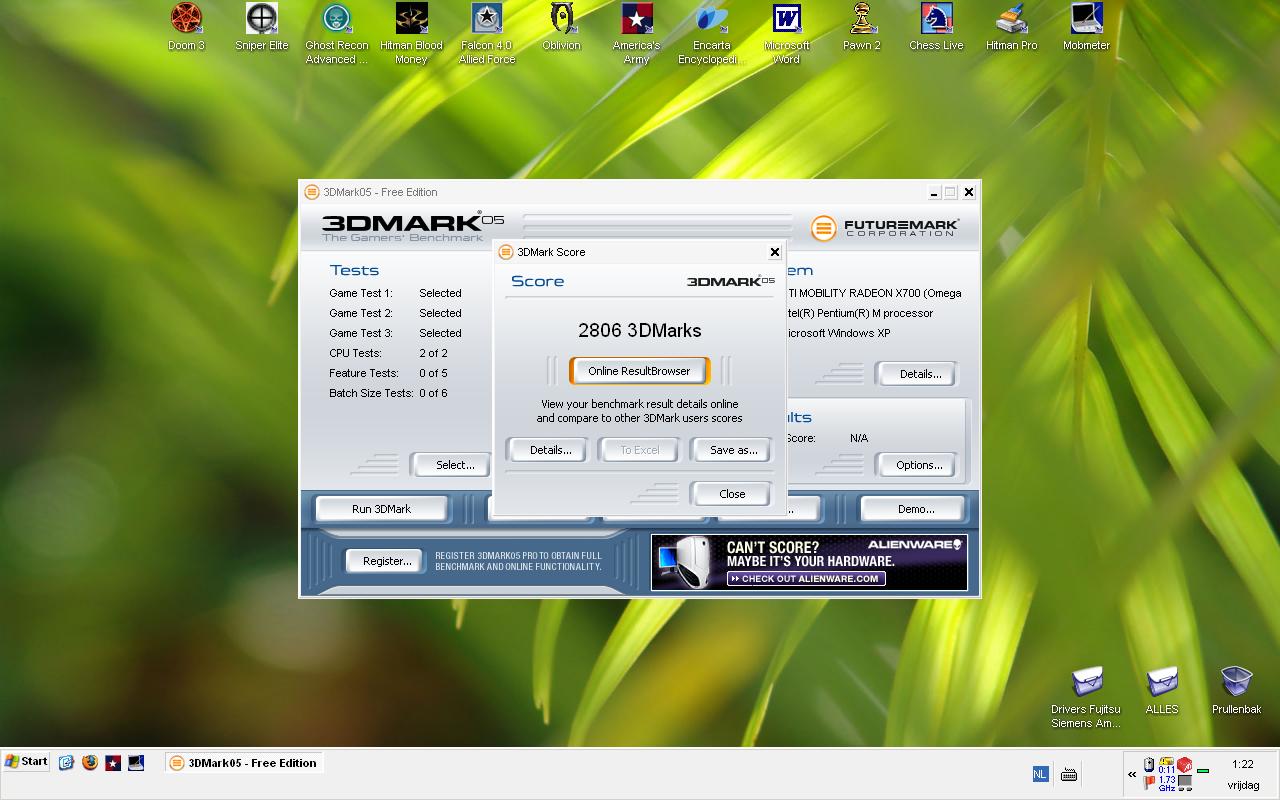
Task: Click Close button in Score dialog
Action: coord(732,494)
